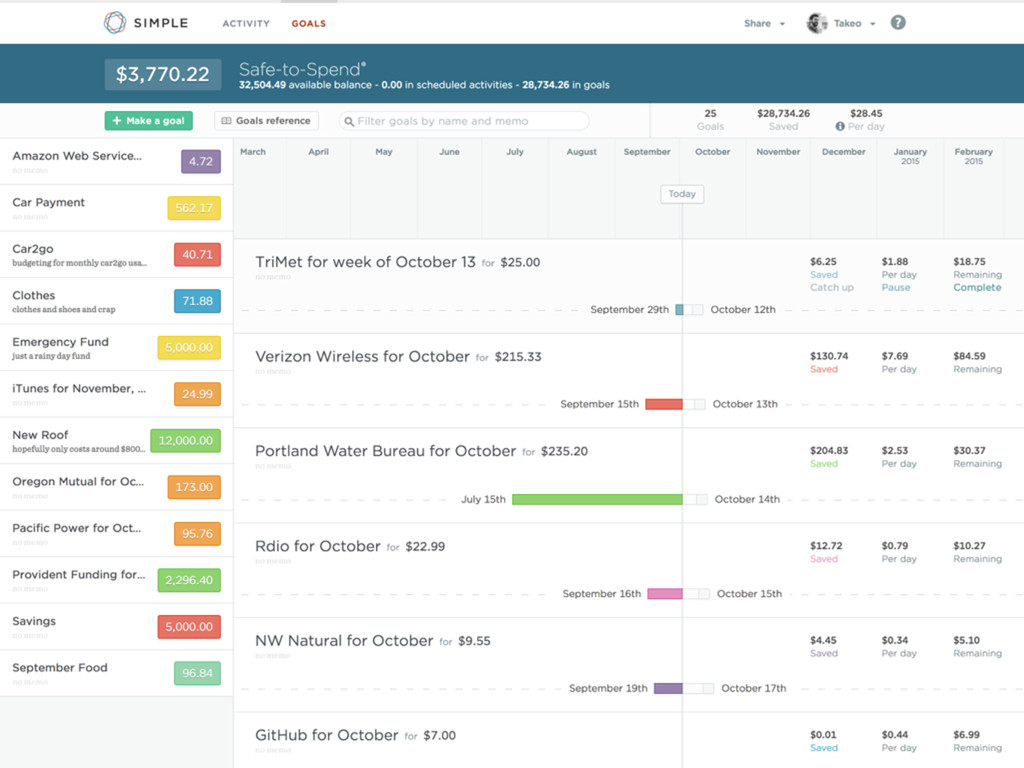Click the 25 Goals count
This screenshot has height=768, width=1024.
click(710, 120)
